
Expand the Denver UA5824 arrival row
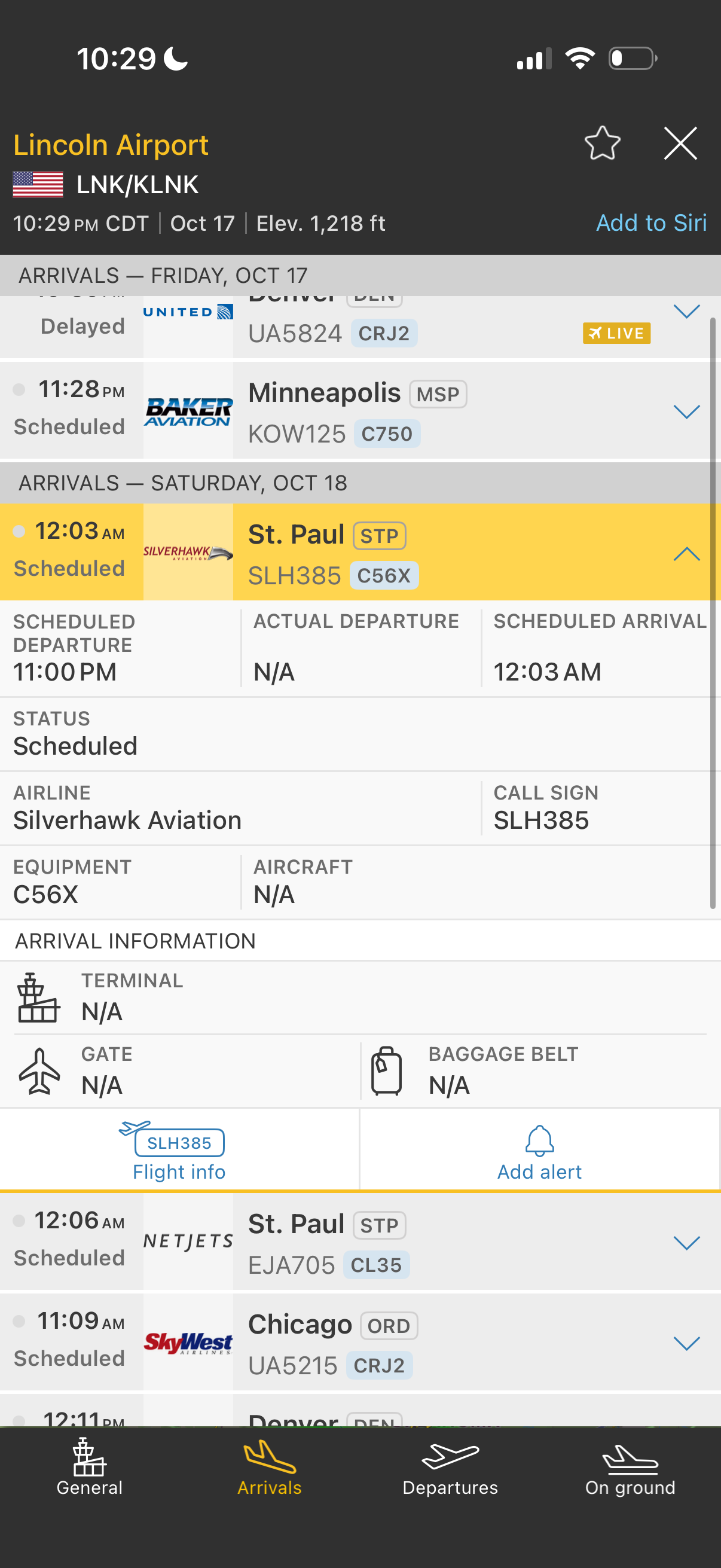(x=686, y=312)
